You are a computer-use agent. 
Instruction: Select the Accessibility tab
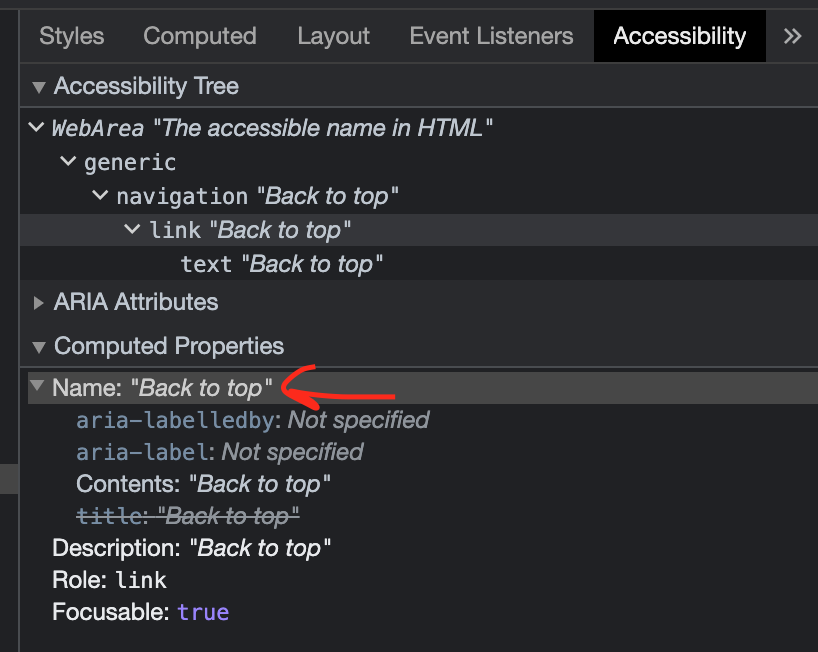tap(679, 37)
